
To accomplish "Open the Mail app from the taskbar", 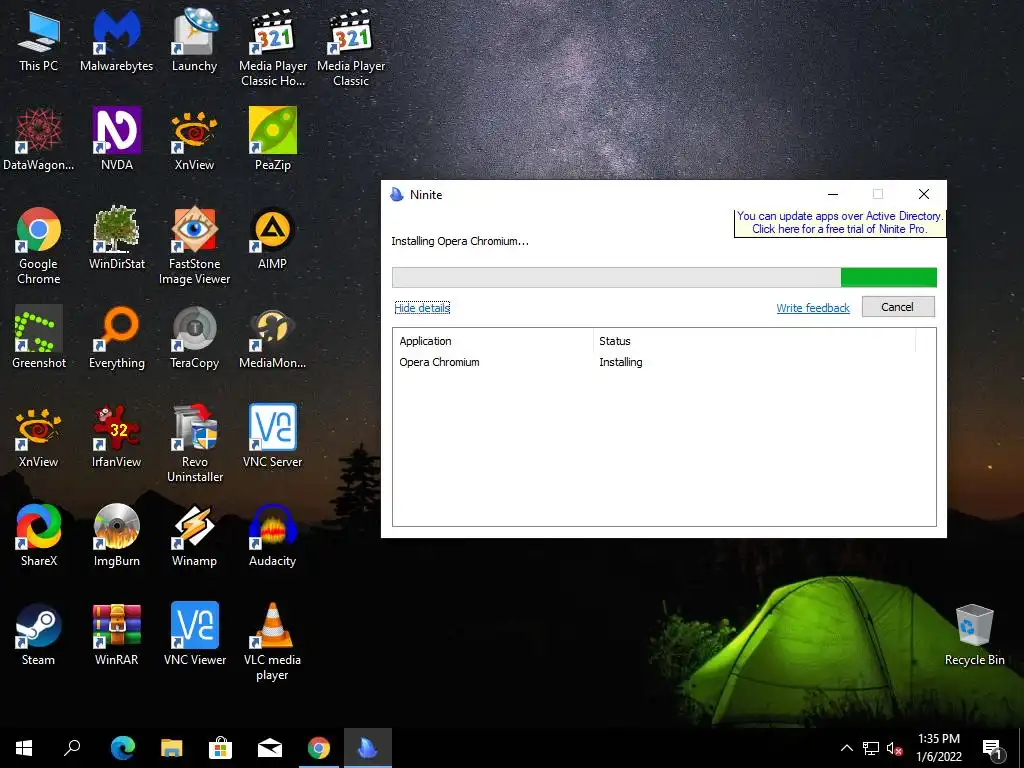I will (269, 748).
